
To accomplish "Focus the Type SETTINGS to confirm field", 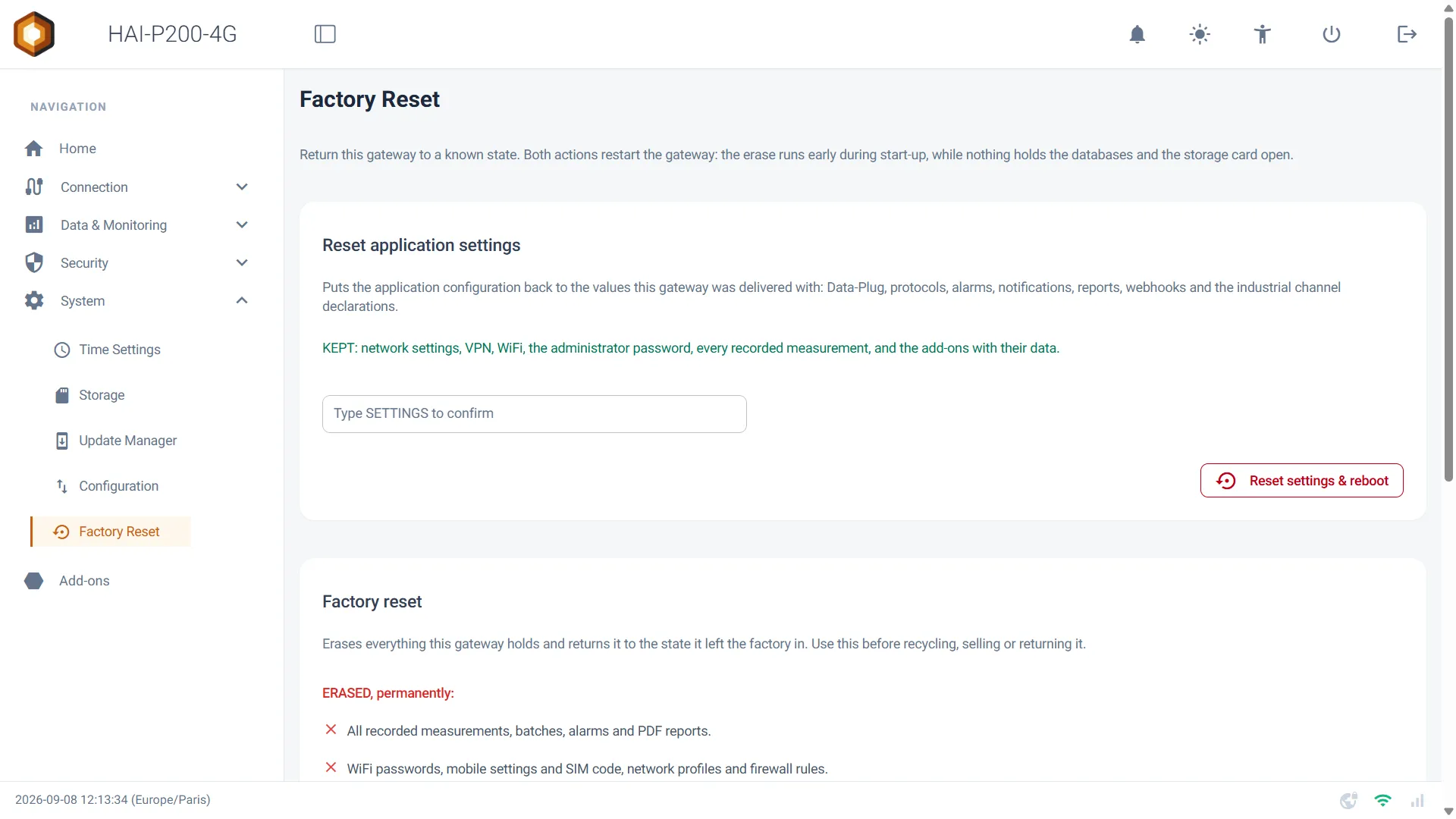I will [534, 413].
